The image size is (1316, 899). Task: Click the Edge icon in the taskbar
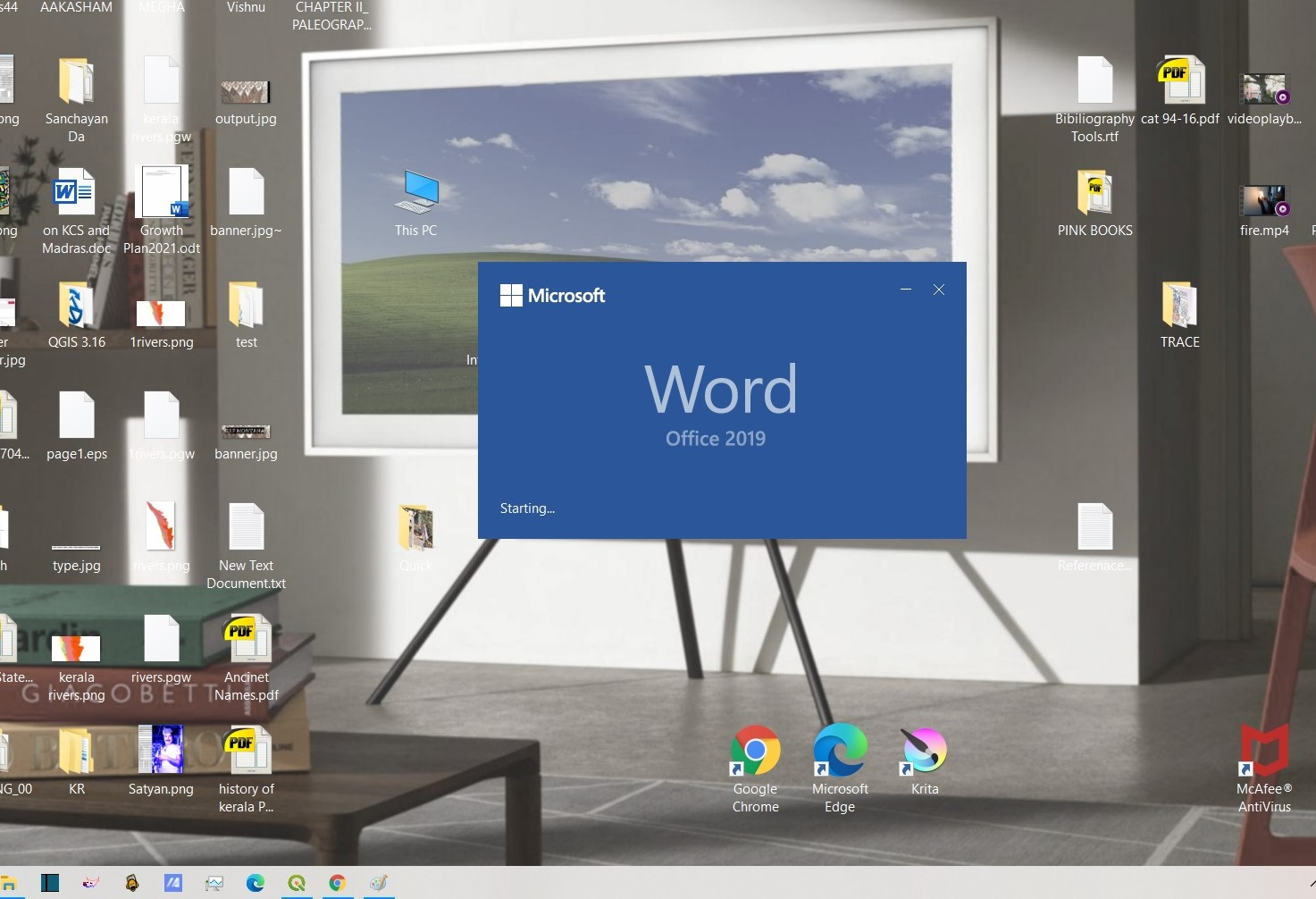[x=256, y=883]
